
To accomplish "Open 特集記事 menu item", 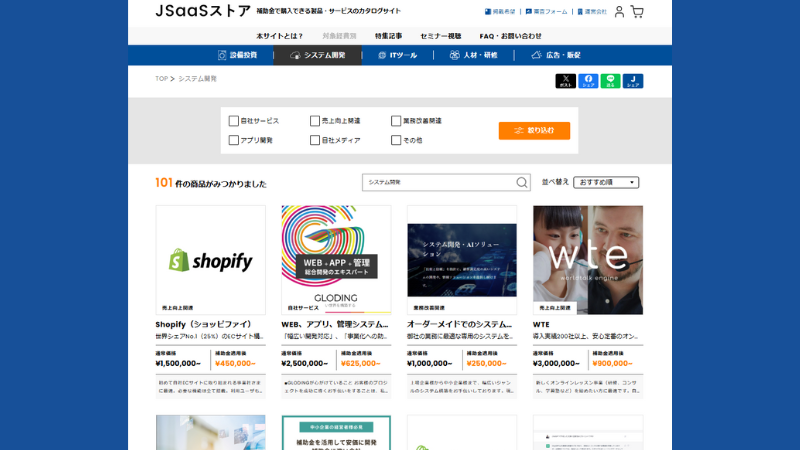I will [x=388, y=36].
